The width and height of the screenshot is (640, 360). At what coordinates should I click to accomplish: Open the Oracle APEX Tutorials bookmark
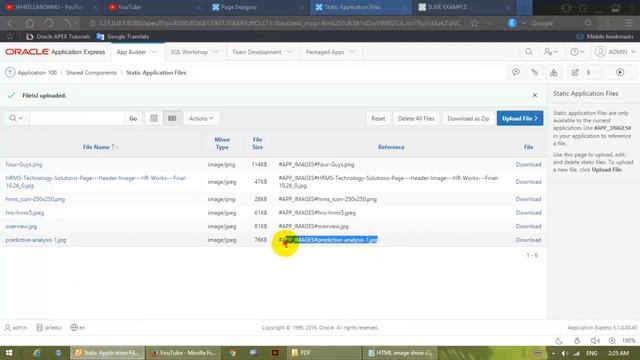pos(58,36)
